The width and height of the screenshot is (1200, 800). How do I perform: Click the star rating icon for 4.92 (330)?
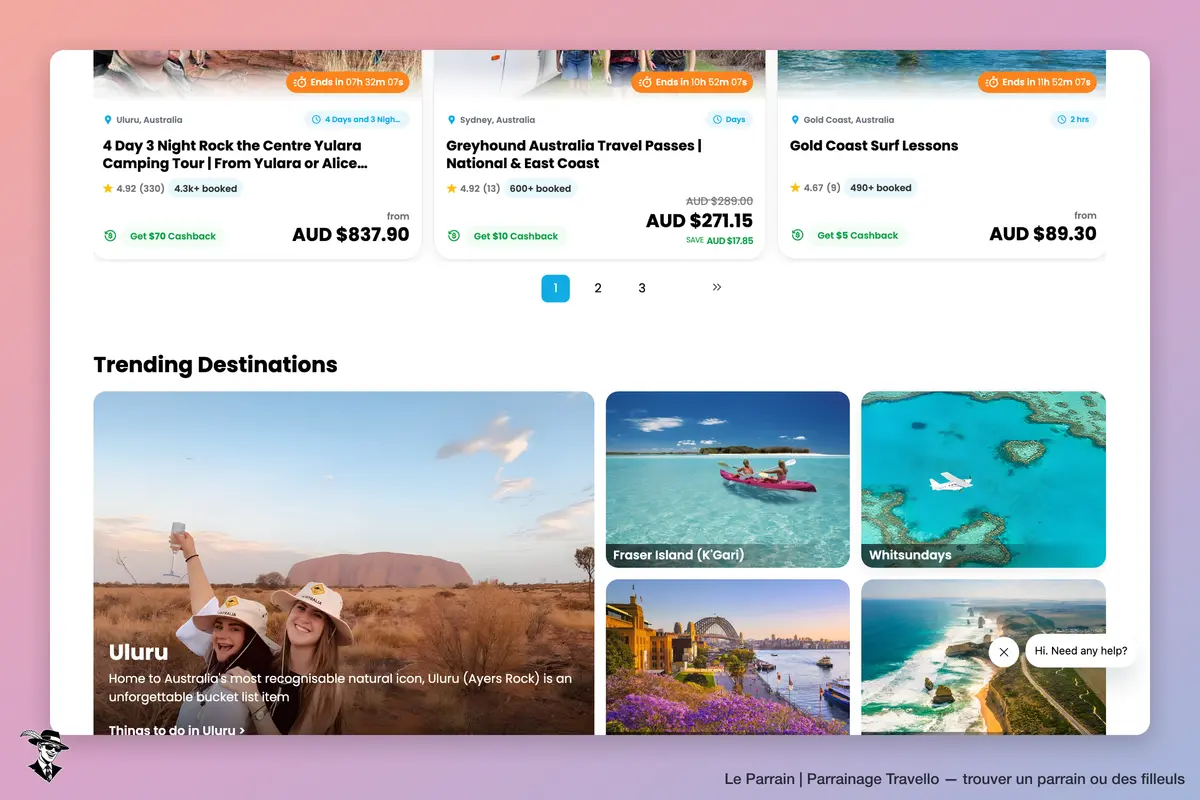click(108, 188)
